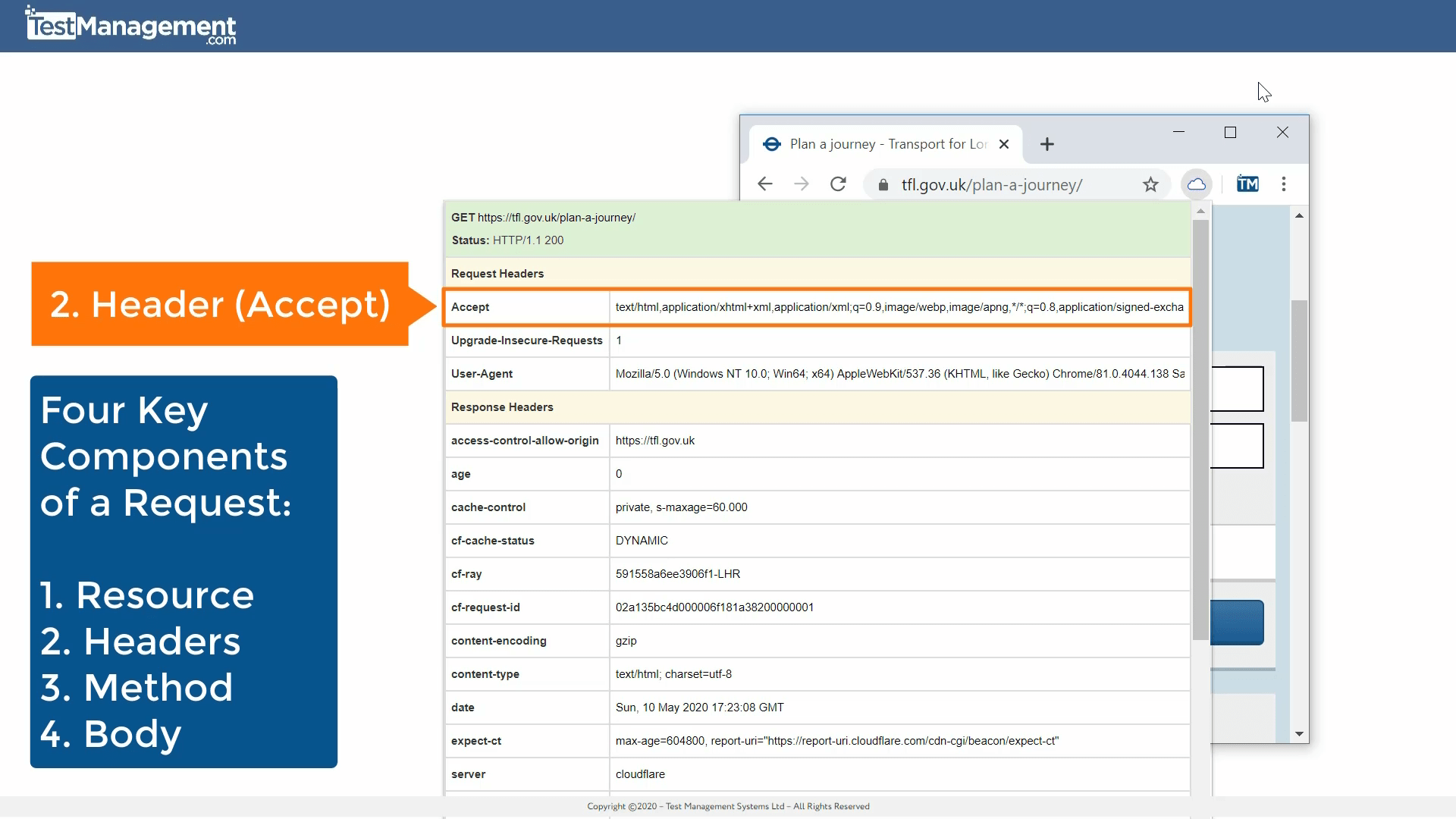Open the TM browser extension
Viewport: 1456px width, 819px height.
[1247, 184]
